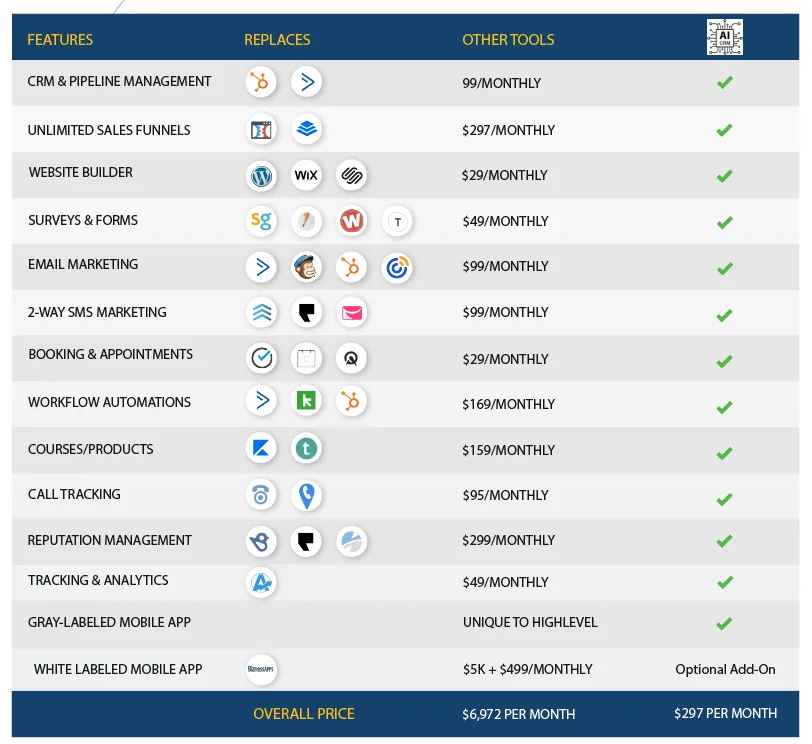Click ActiveCampaign icon in CRM & Pipeline row

306,82
